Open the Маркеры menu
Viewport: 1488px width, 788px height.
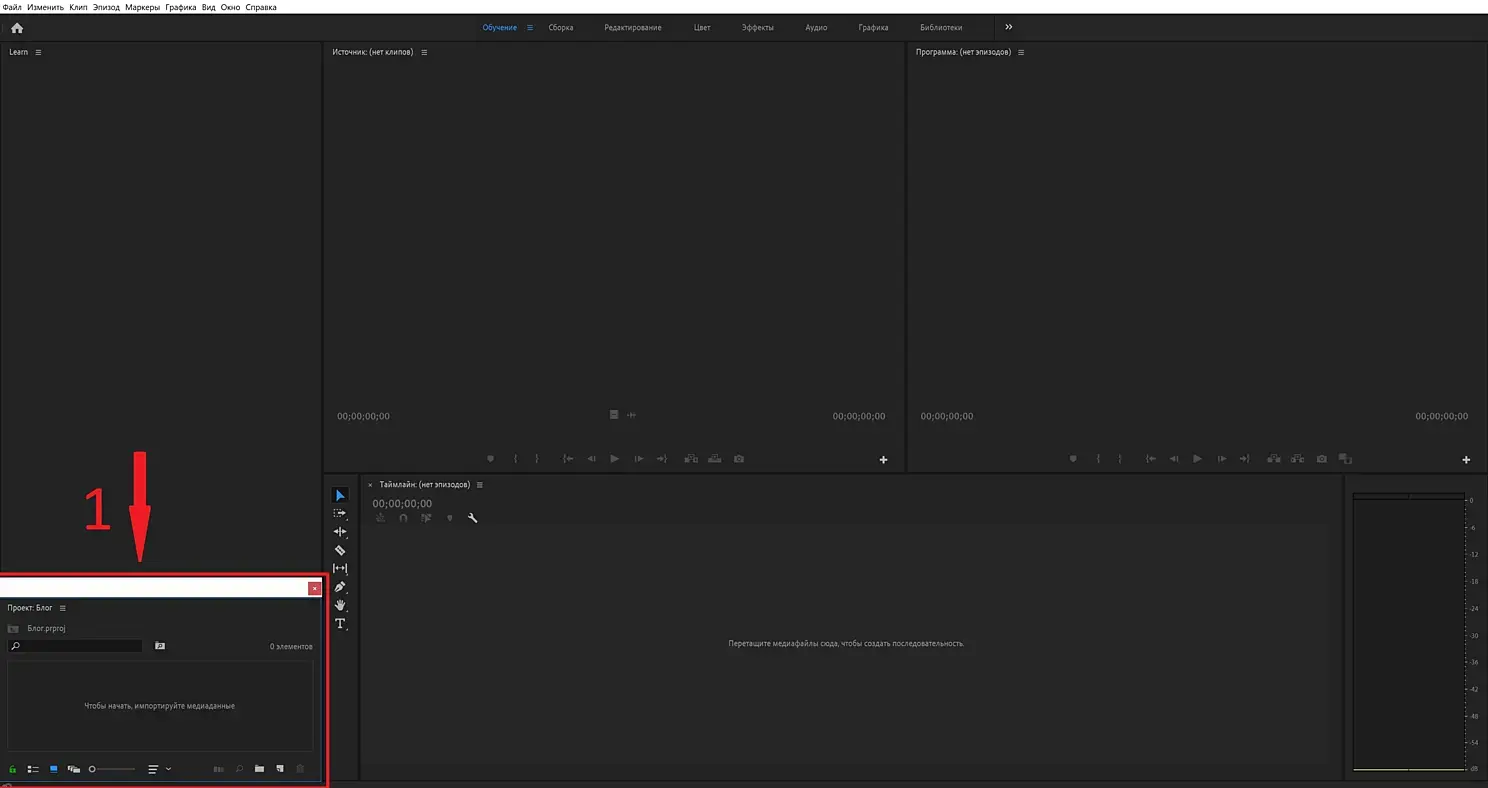coord(143,7)
